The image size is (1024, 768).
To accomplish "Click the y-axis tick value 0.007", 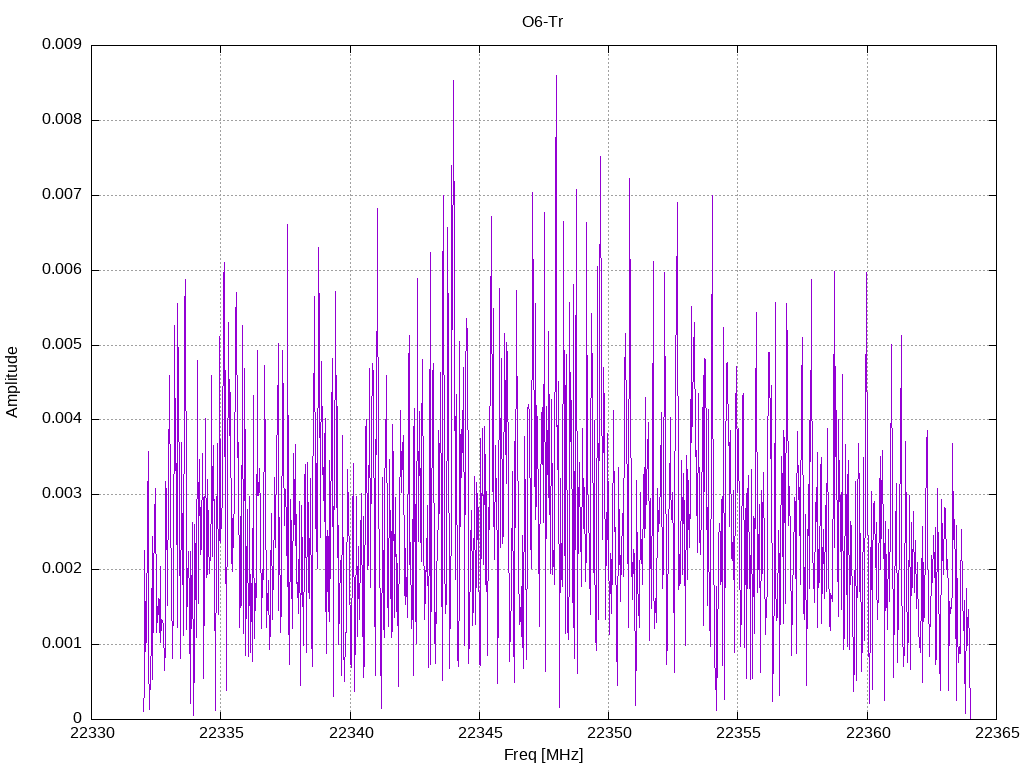I will [62, 195].
